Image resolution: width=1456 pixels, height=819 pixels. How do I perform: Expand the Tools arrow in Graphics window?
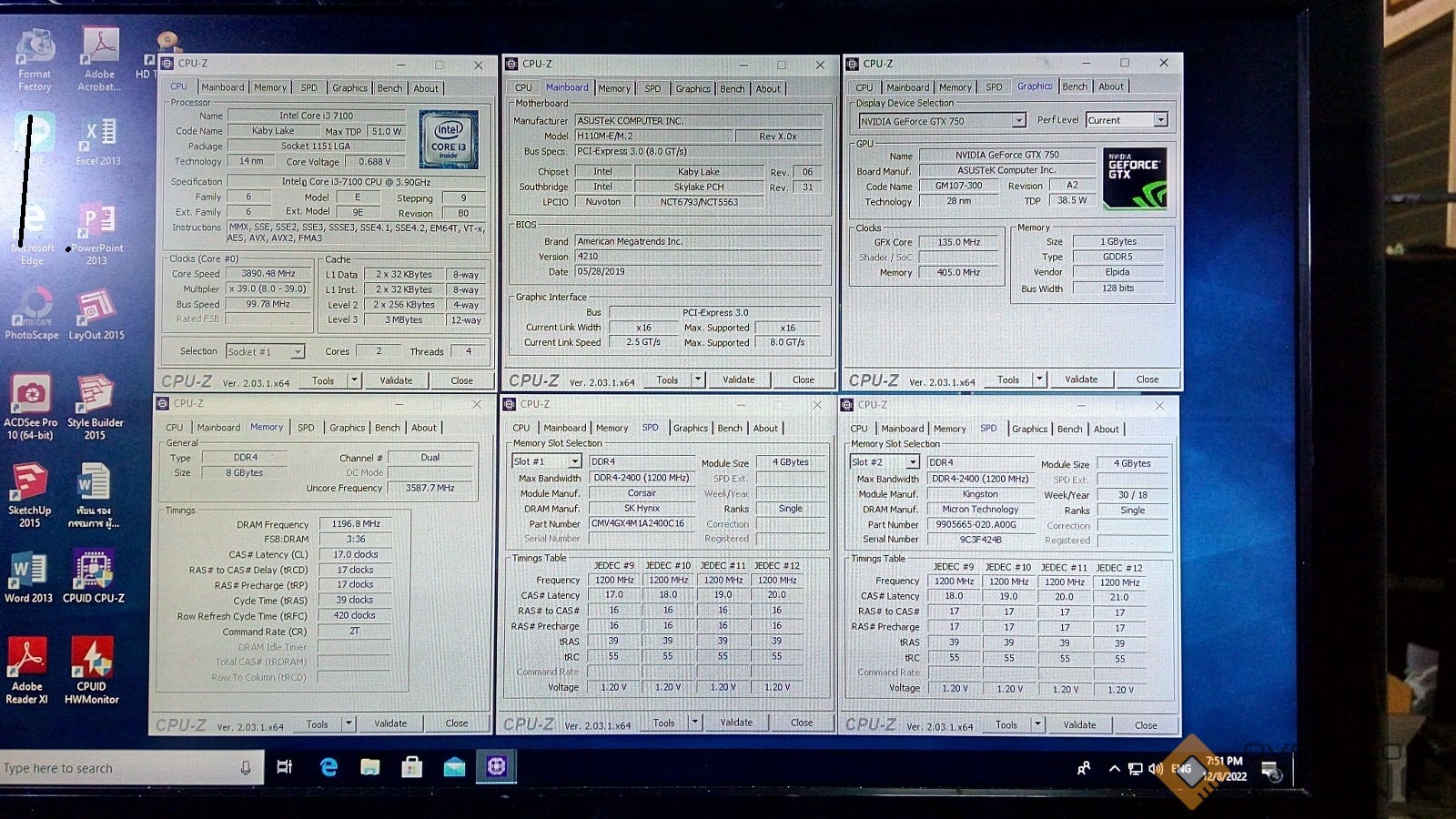pyautogui.click(x=1039, y=379)
